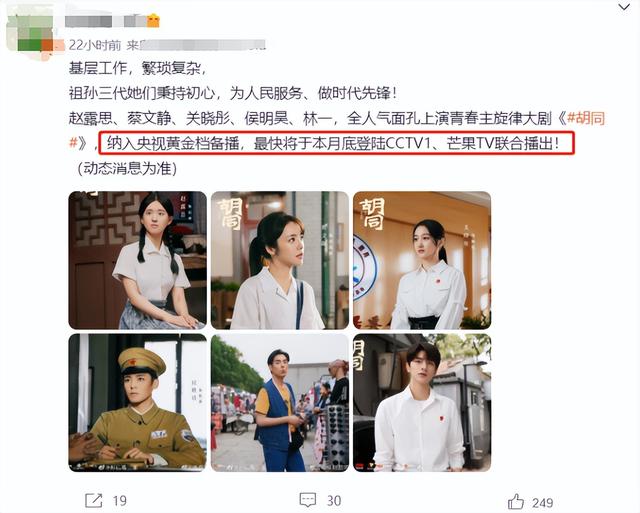Like the post with thumbs-up icon
The height and width of the screenshot is (513, 640).
pos(516,501)
